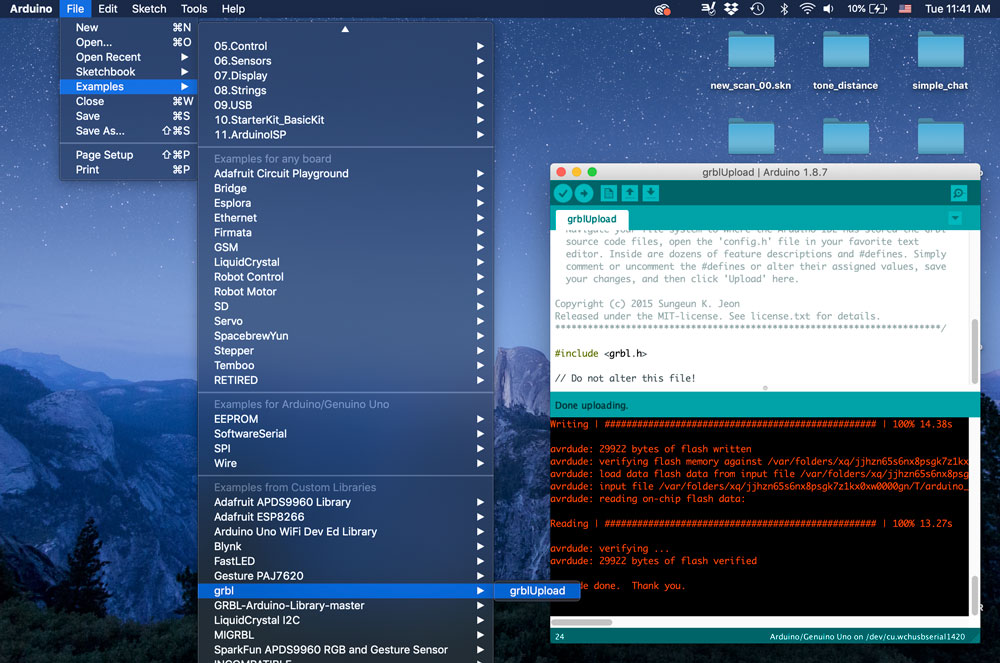
Task: Click the Arduino application menu
Action: tap(31, 9)
